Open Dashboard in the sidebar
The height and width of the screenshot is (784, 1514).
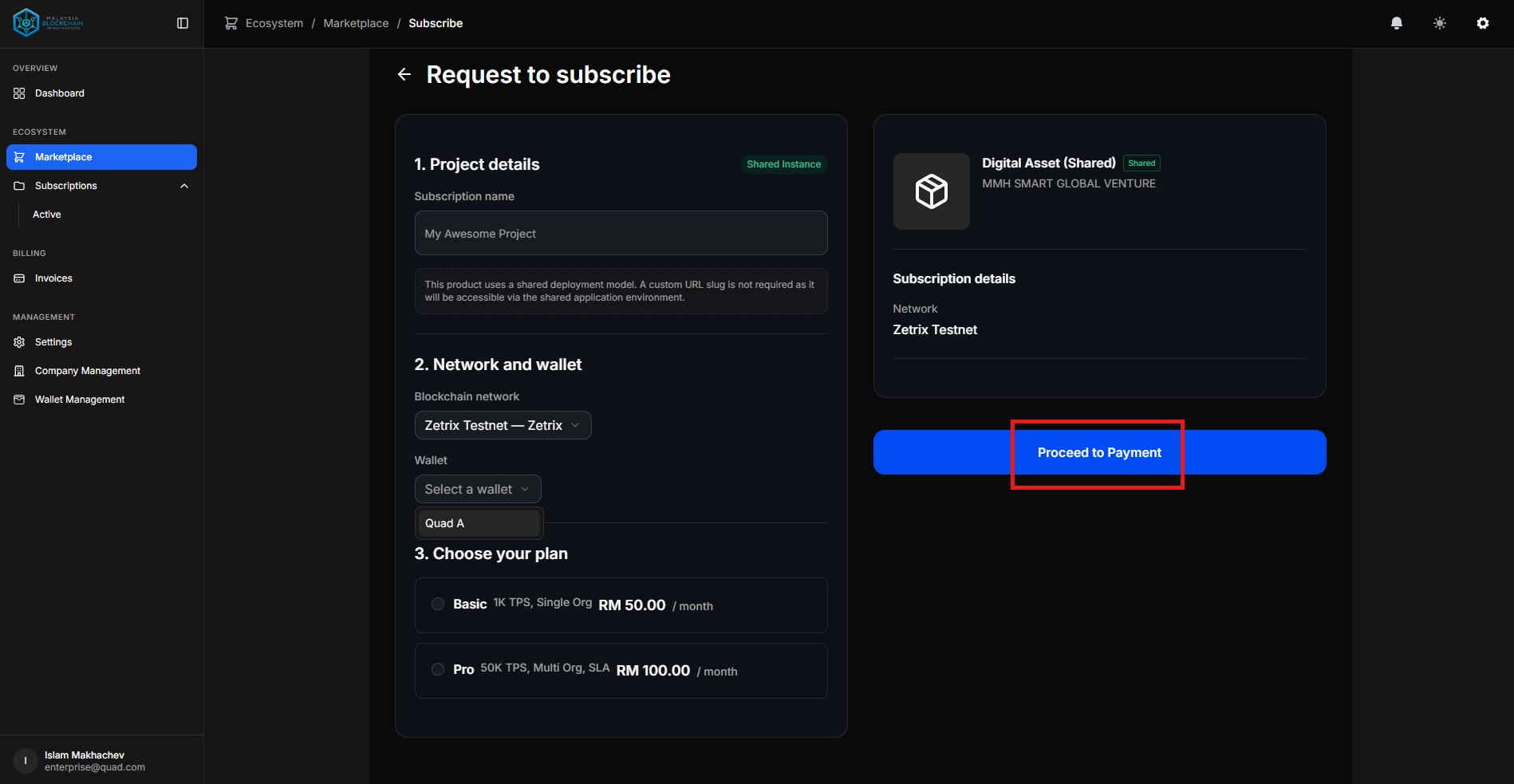59,93
